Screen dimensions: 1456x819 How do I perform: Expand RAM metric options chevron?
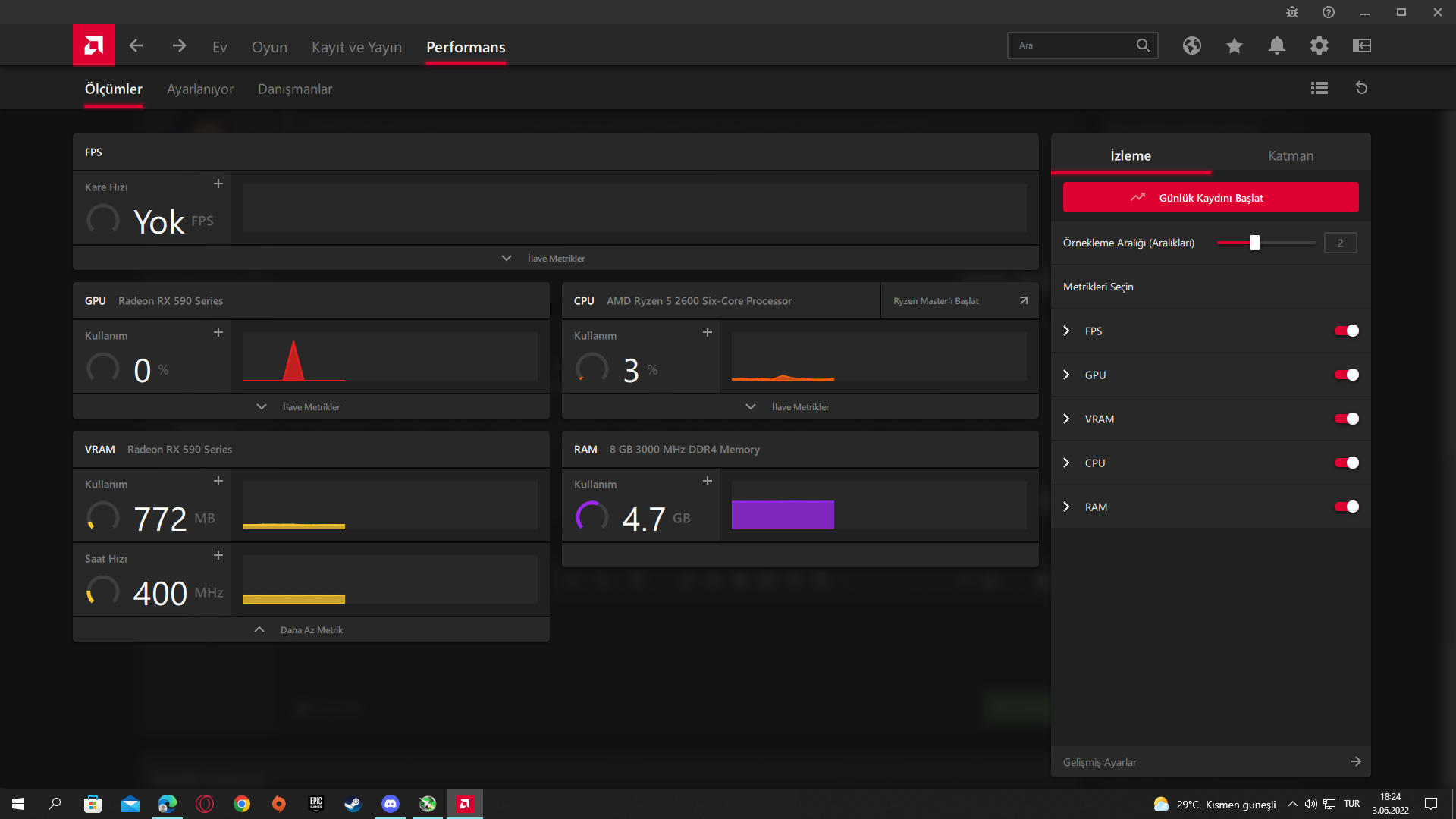coord(1066,507)
